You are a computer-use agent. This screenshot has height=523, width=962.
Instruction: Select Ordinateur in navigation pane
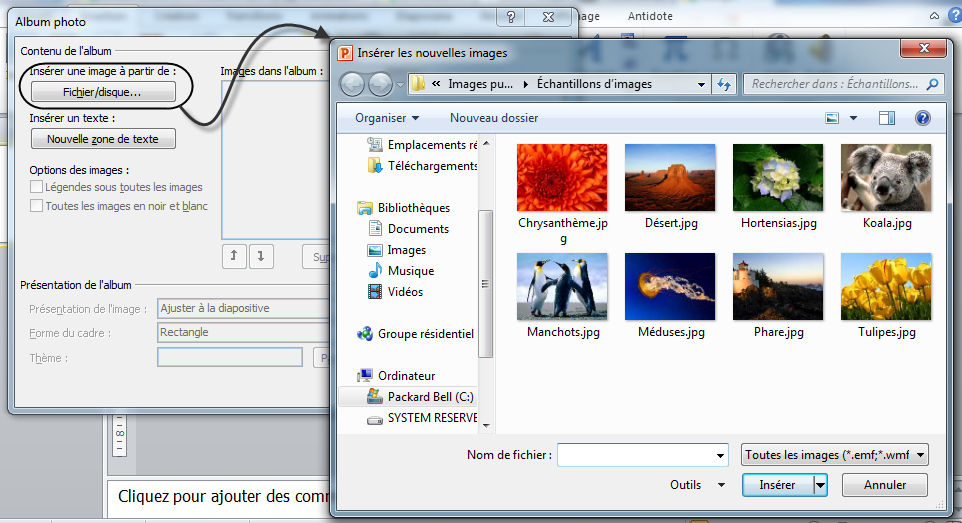click(396, 376)
